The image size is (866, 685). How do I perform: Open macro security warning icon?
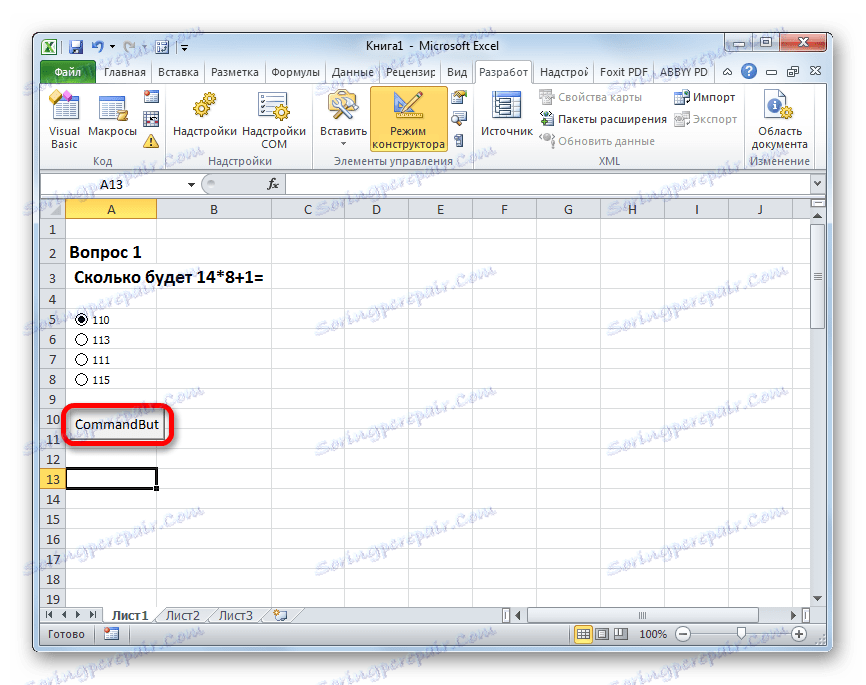coord(151,141)
